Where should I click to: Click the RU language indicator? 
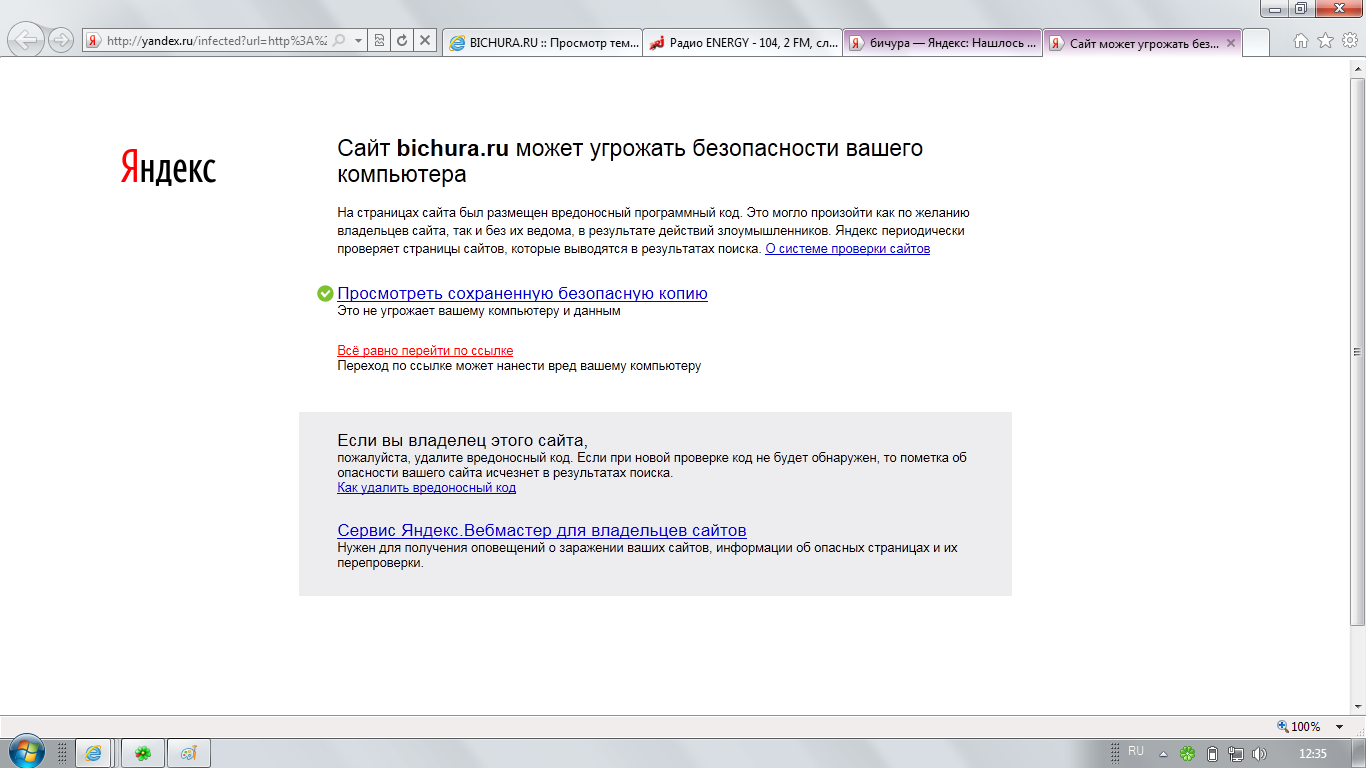1136,751
